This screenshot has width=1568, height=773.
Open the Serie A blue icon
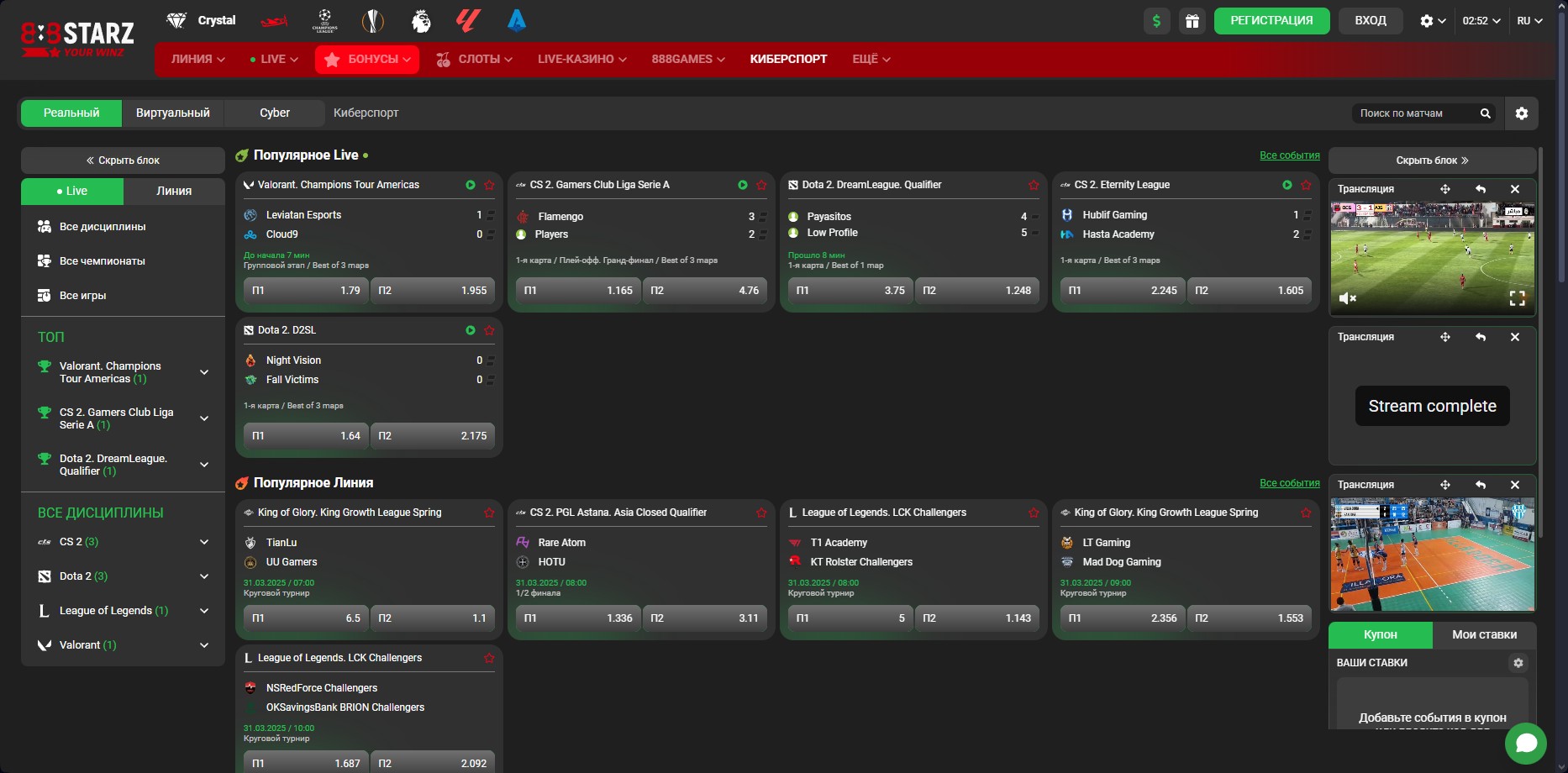(517, 20)
